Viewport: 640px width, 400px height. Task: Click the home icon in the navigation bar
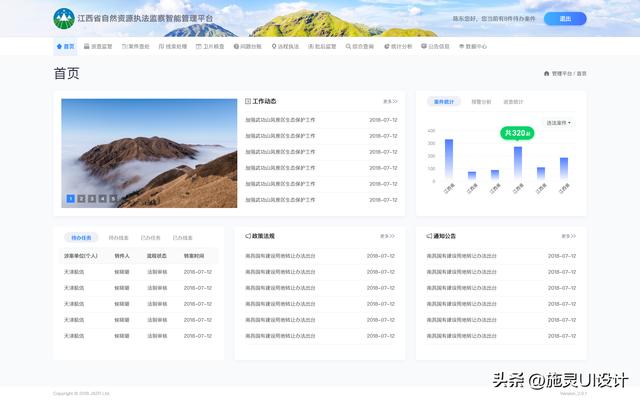[x=59, y=47]
